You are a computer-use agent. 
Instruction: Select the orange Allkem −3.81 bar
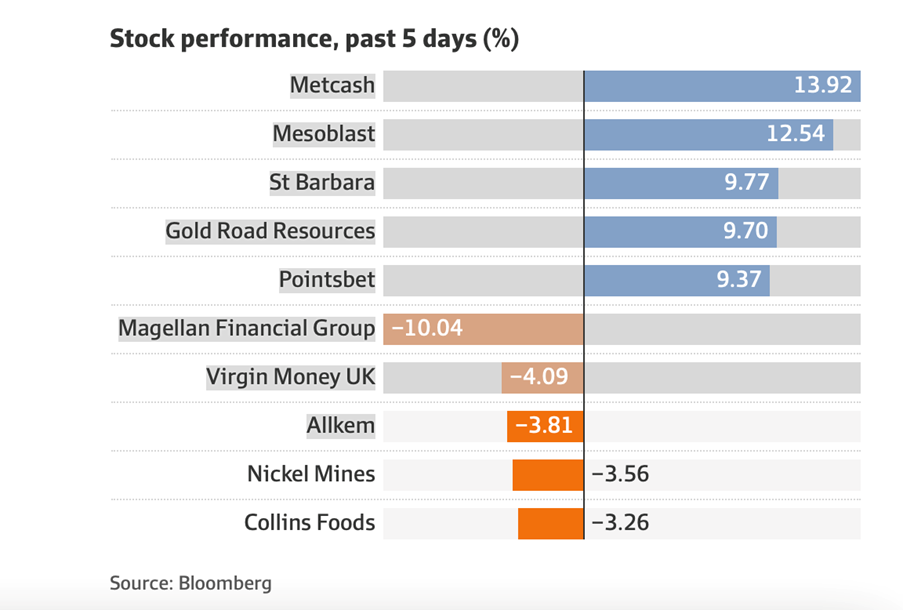pyautogui.click(x=545, y=425)
